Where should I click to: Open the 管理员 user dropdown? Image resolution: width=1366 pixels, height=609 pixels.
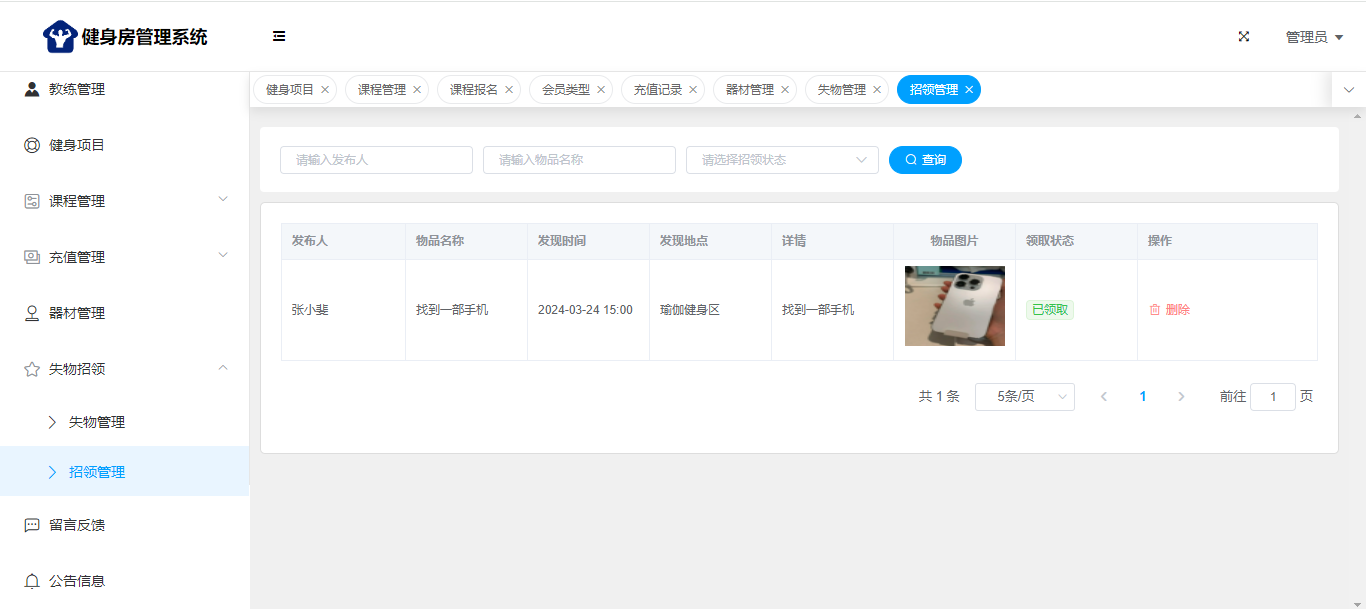tap(1313, 37)
